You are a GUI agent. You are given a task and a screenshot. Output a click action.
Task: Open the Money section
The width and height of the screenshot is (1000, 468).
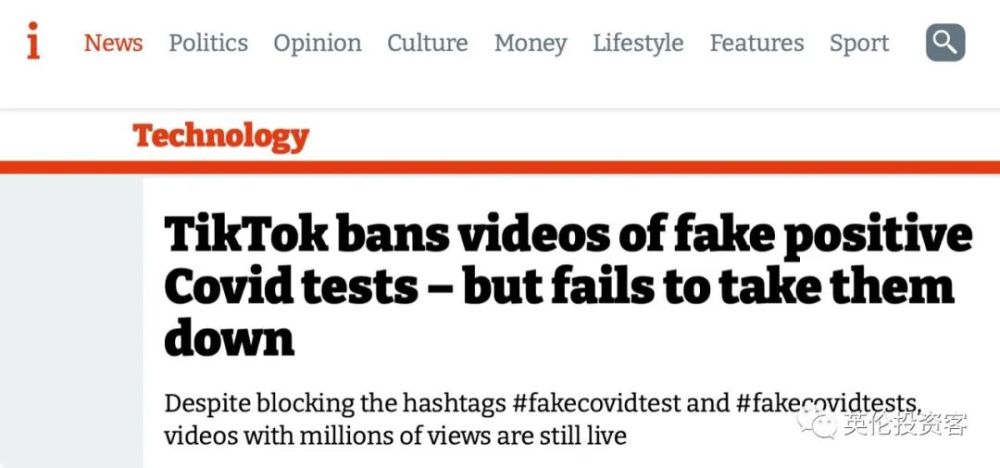pos(530,43)
